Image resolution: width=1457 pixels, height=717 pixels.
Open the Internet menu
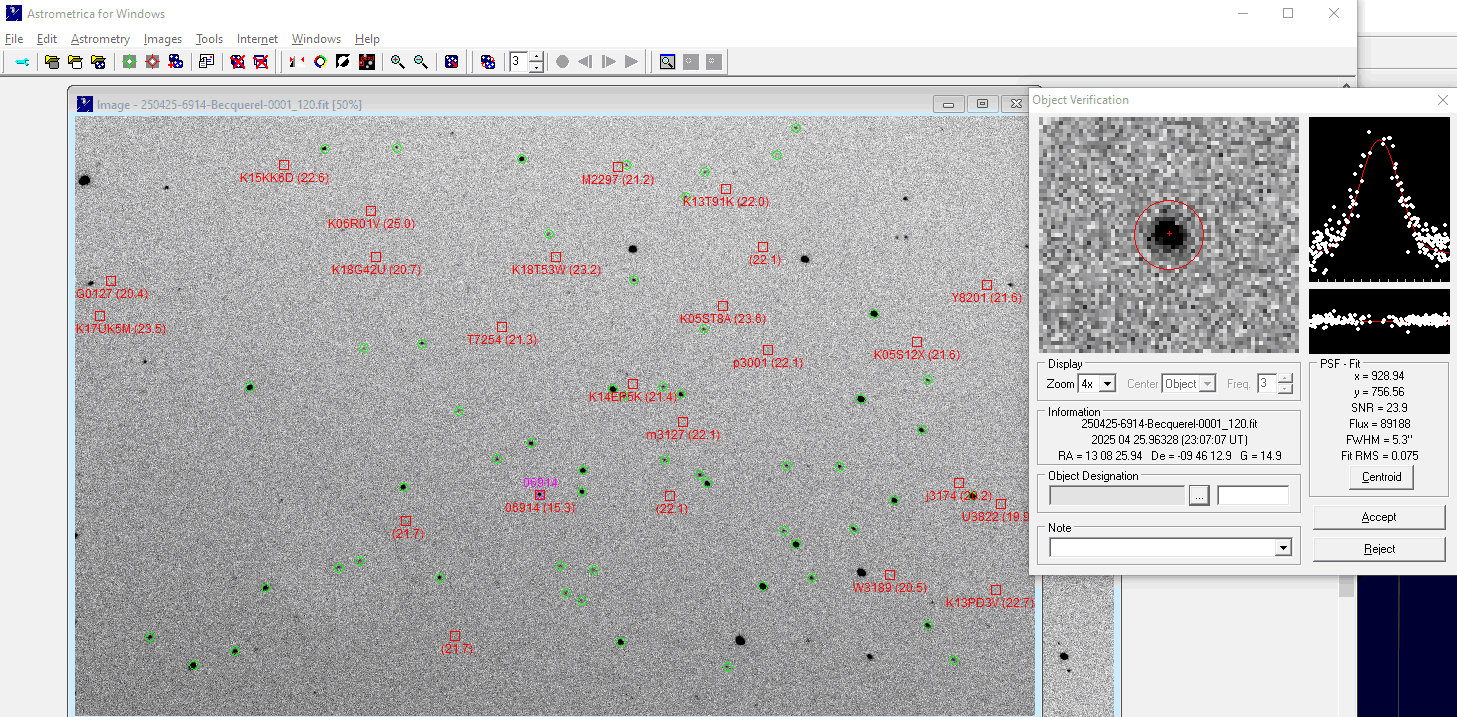(x=258, y=39)
